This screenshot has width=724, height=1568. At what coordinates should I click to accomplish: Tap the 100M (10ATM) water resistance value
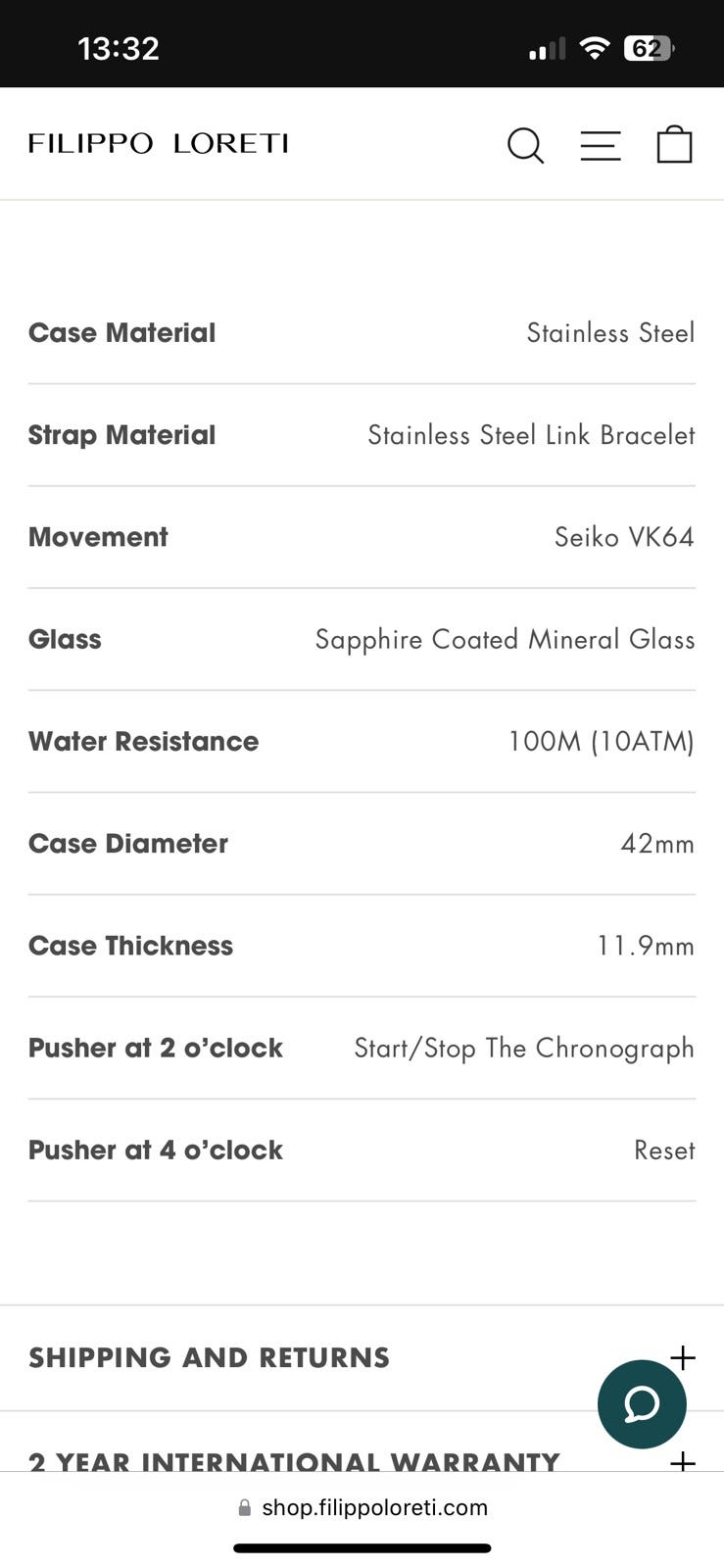[x=601, y=742]
